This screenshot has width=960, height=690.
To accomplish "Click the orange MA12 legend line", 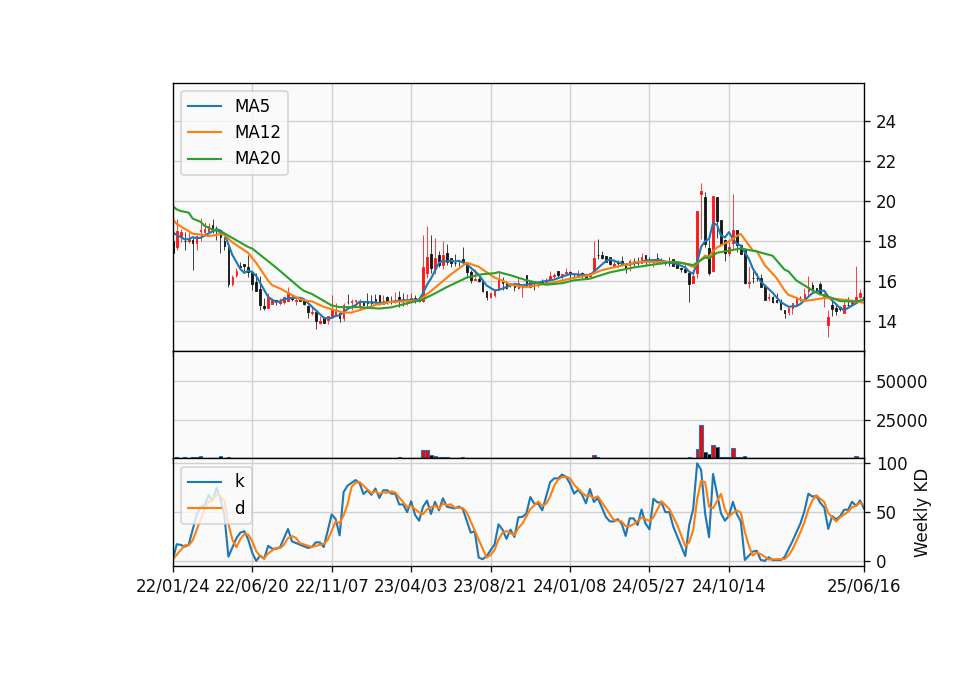I will click(204, 132).
